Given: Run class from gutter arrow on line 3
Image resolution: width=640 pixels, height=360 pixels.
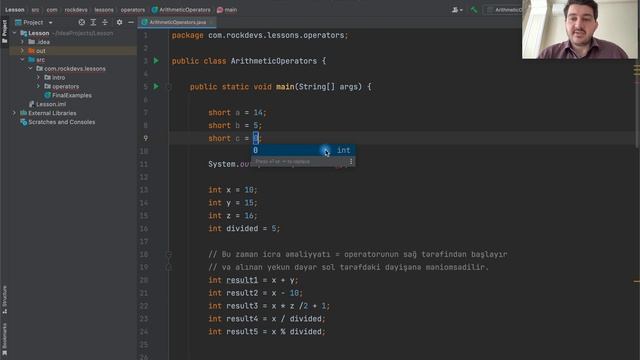Looking at the screenshot, I should pyautogui.click(x=156, y=61).
